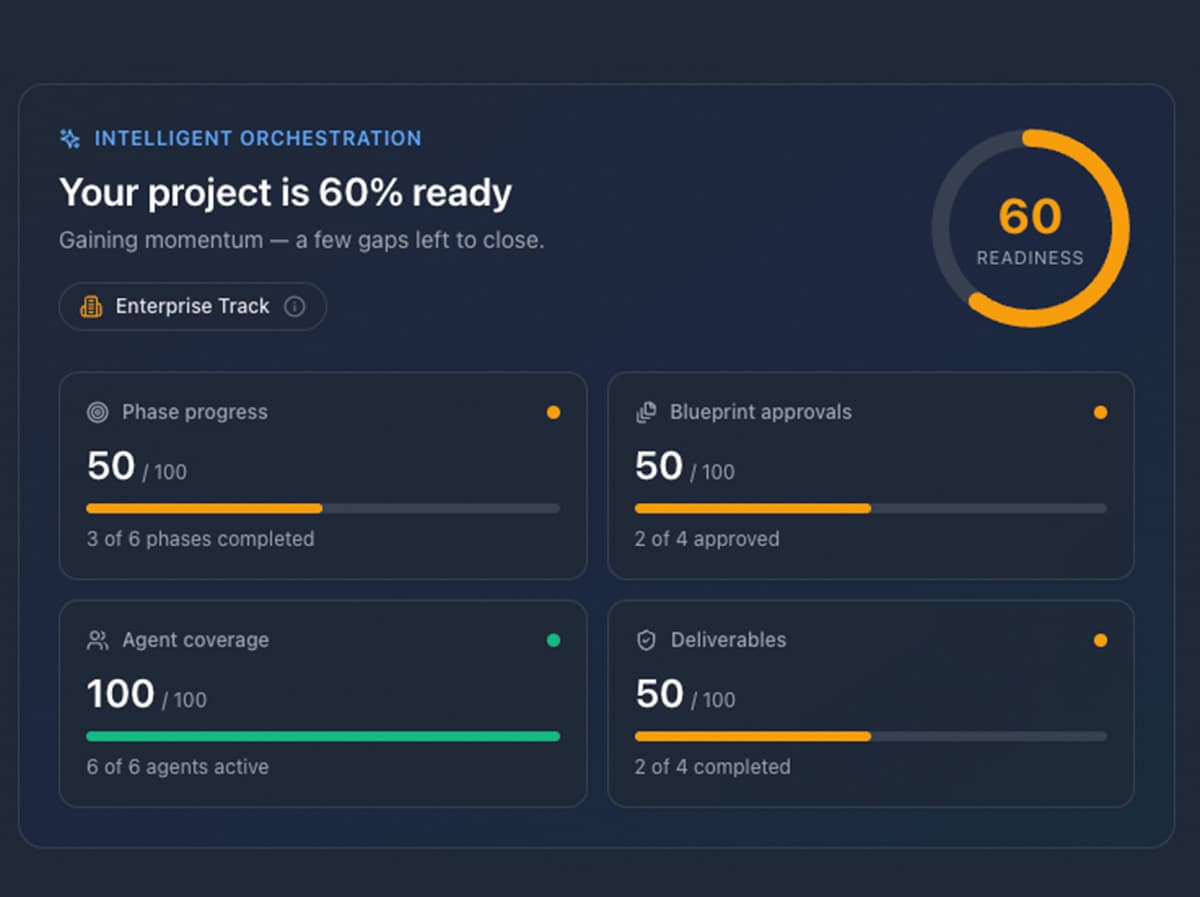Click the Deliverables shield check icon
The width and height of the screenshot is (1200, 897).
coord(646,640)
